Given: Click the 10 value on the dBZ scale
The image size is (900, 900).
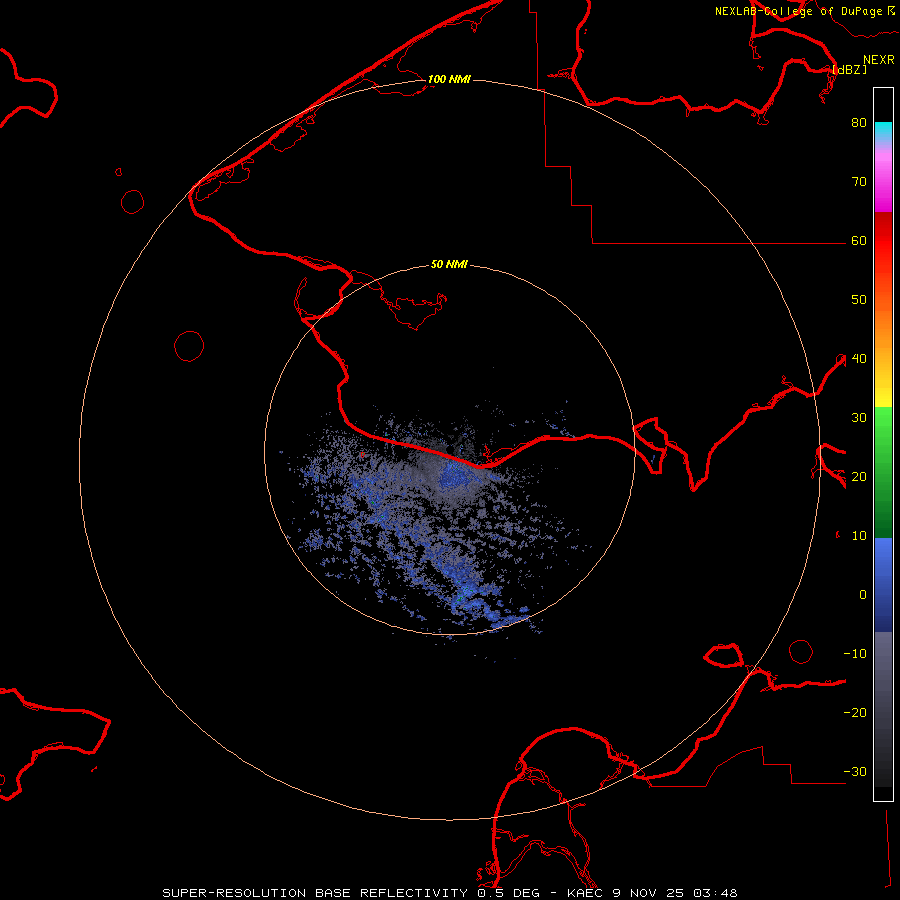Looking at the screenshot, I should point(859,536).
